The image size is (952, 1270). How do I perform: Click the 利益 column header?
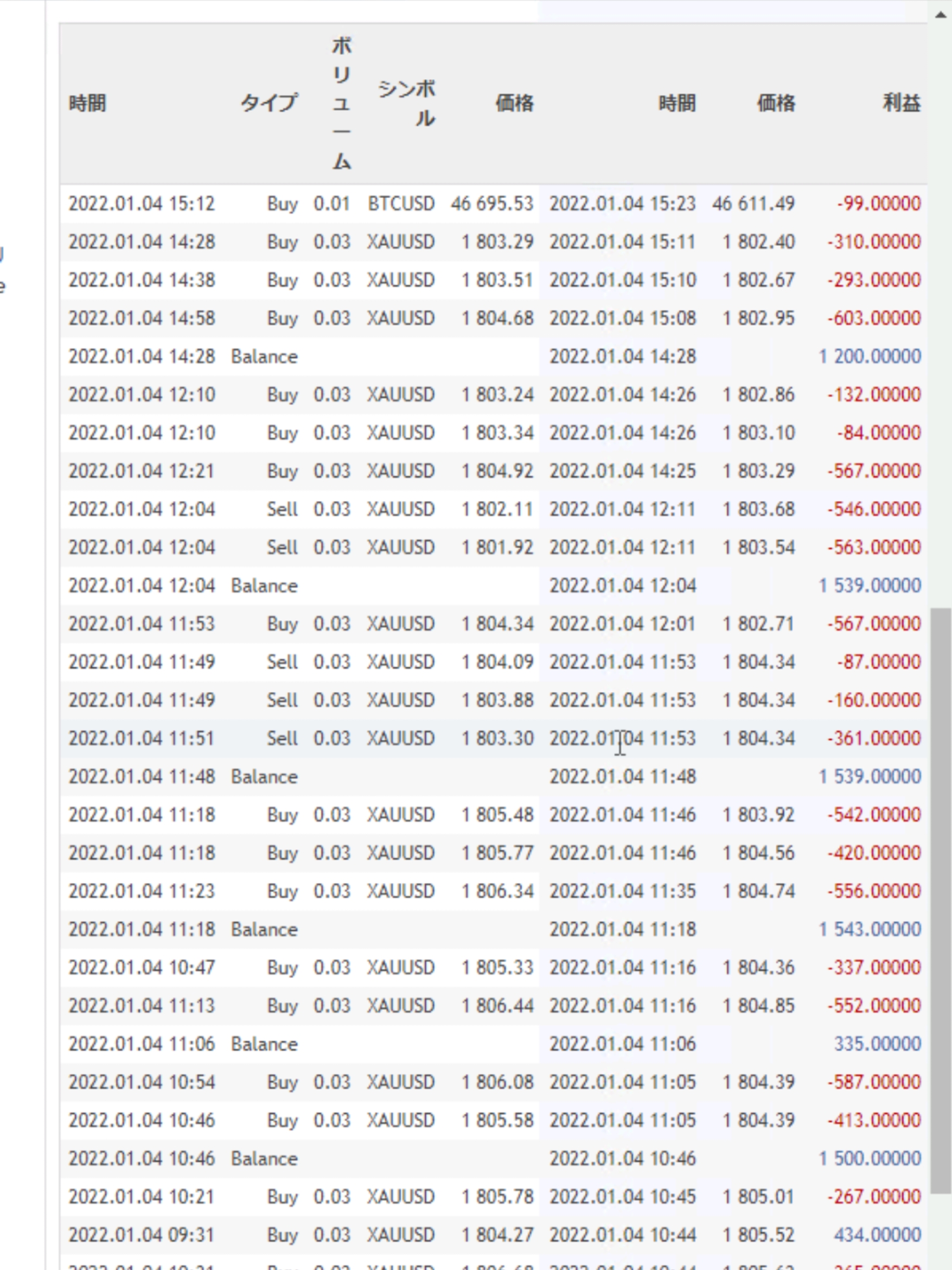tap(901, 103)
